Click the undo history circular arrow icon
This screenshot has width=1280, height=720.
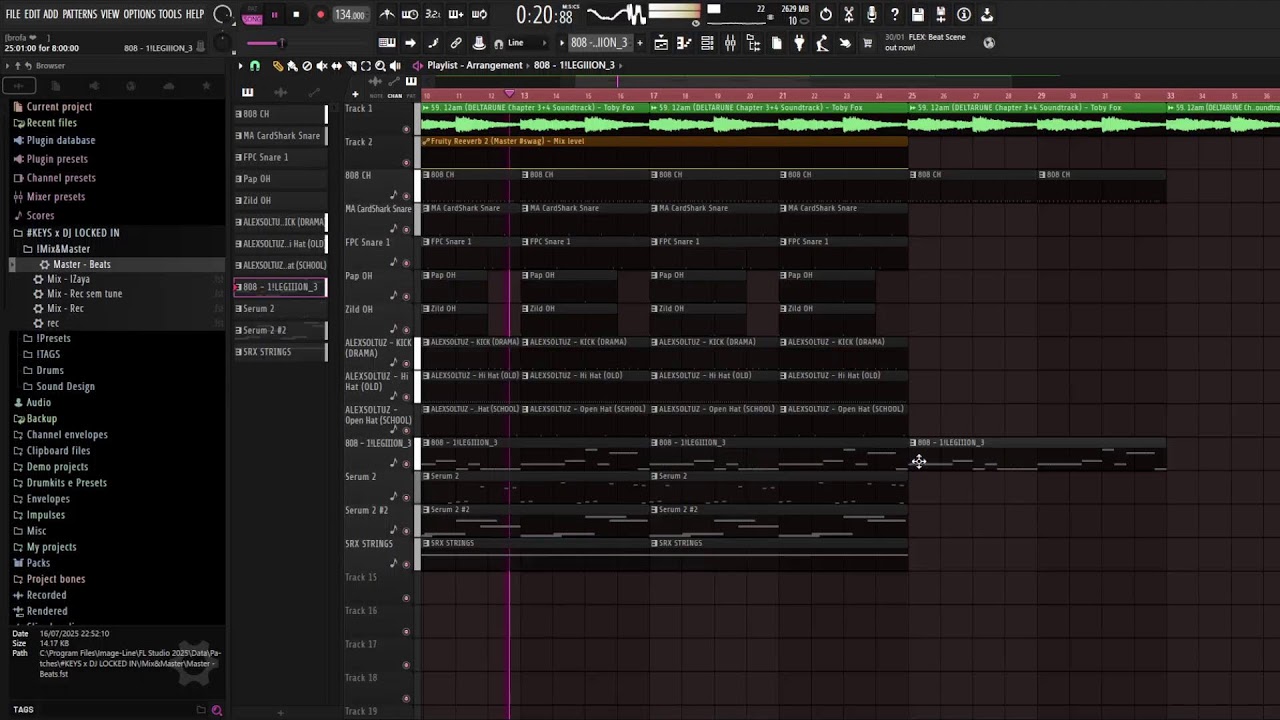(x=826, y=14)
